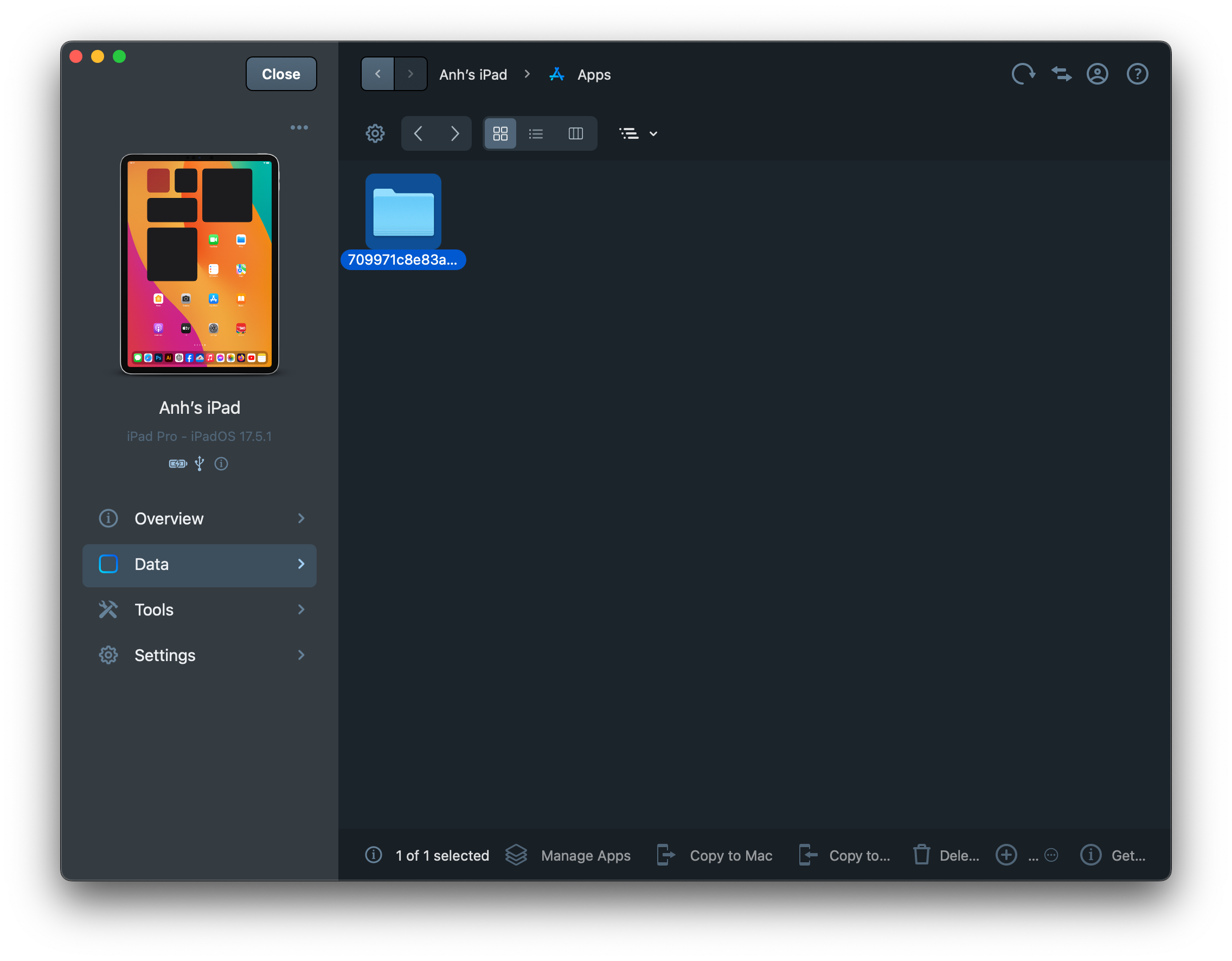Open the transfer/sync icon near top right

[1061, 73]
